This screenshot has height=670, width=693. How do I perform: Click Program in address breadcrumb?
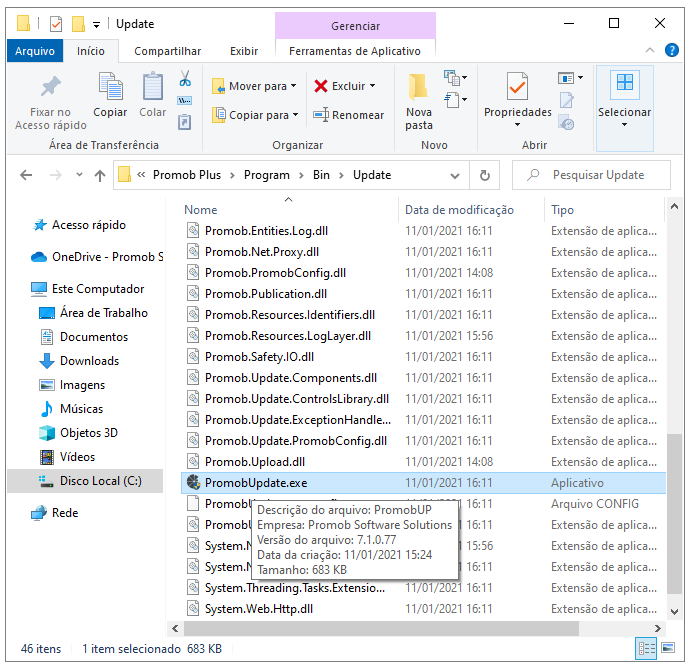(267, 175)
